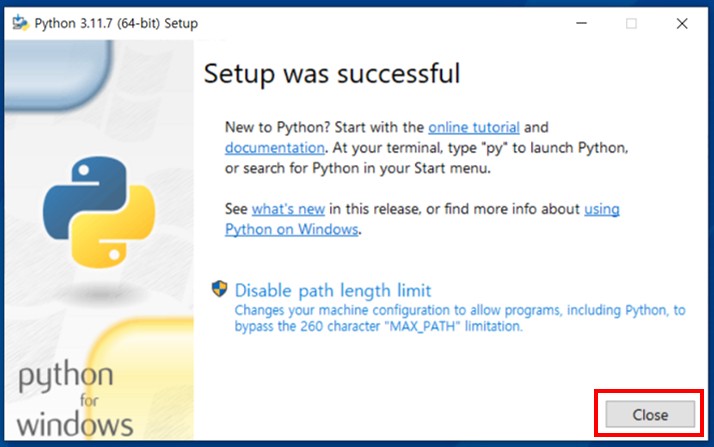This screenshot has width=714, height=447.
Task: Open the documentation link
Action: point(275,147)
